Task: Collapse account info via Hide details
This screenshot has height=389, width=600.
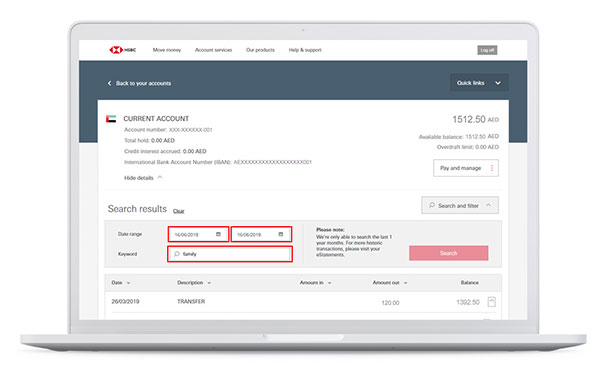Action: pyautogui.click(x=143, y=178)
